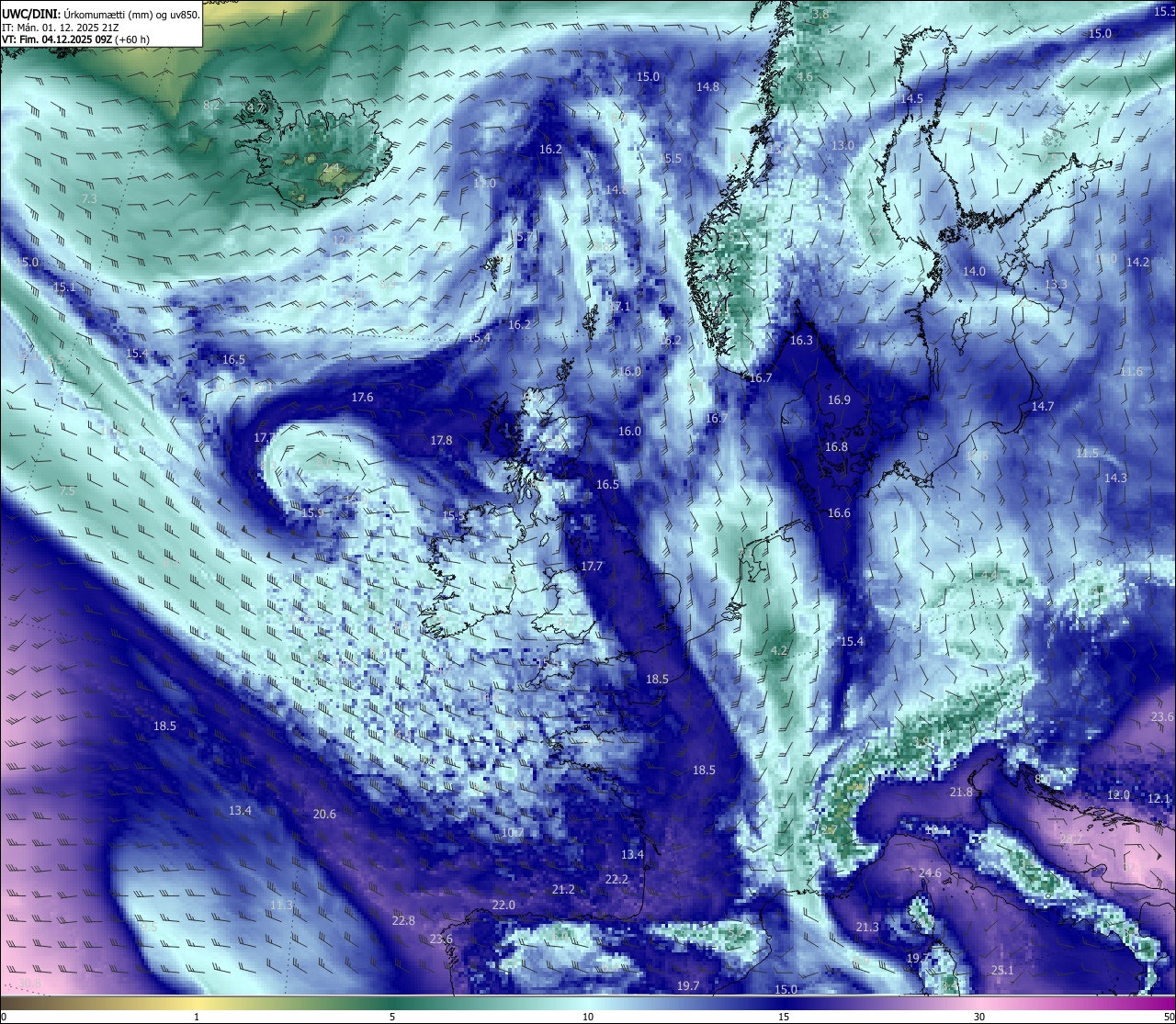Screen dimensions: 1176x1024
Task: Click the 22.0 value on the map
Action: coord(503,906)
